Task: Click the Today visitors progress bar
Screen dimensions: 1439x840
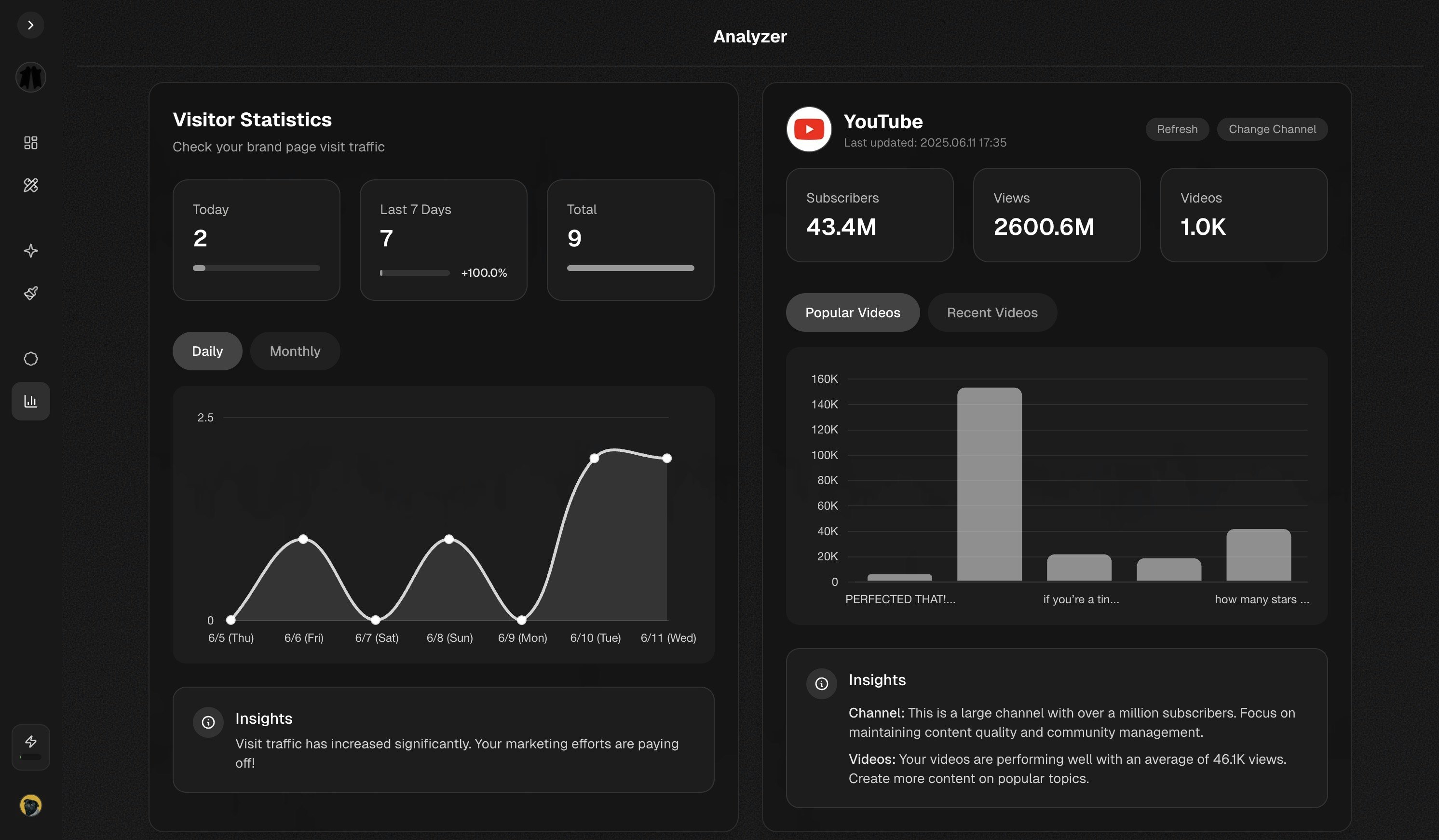Action: point(256,268)
